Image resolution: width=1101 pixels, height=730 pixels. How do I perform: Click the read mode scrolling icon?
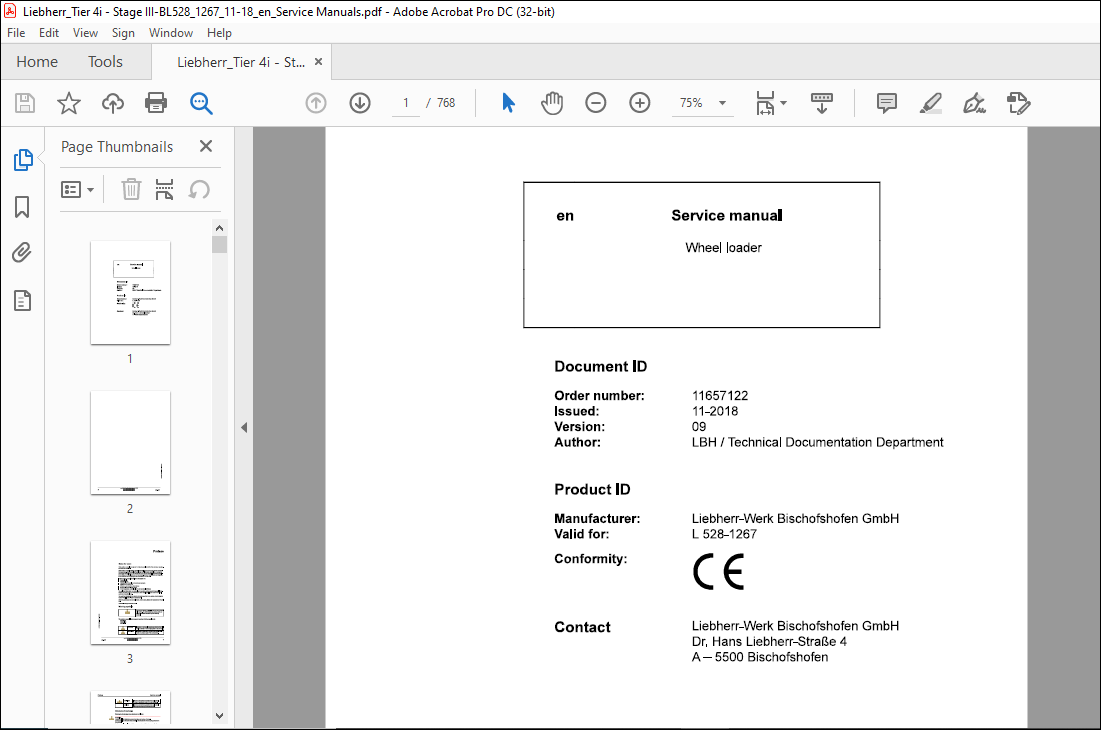[x=822, y=103]
